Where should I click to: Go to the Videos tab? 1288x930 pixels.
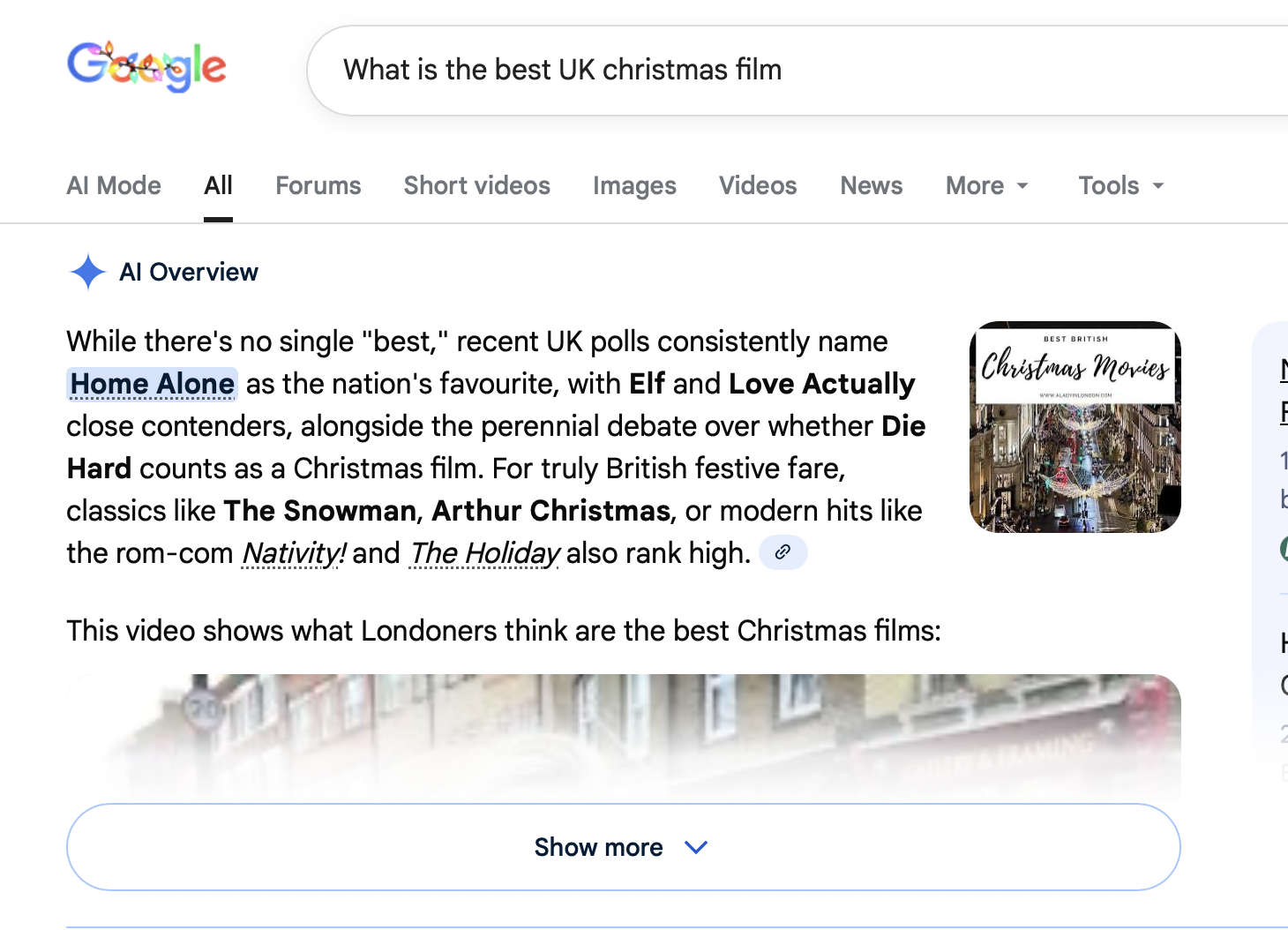click(x=757, y=185)
